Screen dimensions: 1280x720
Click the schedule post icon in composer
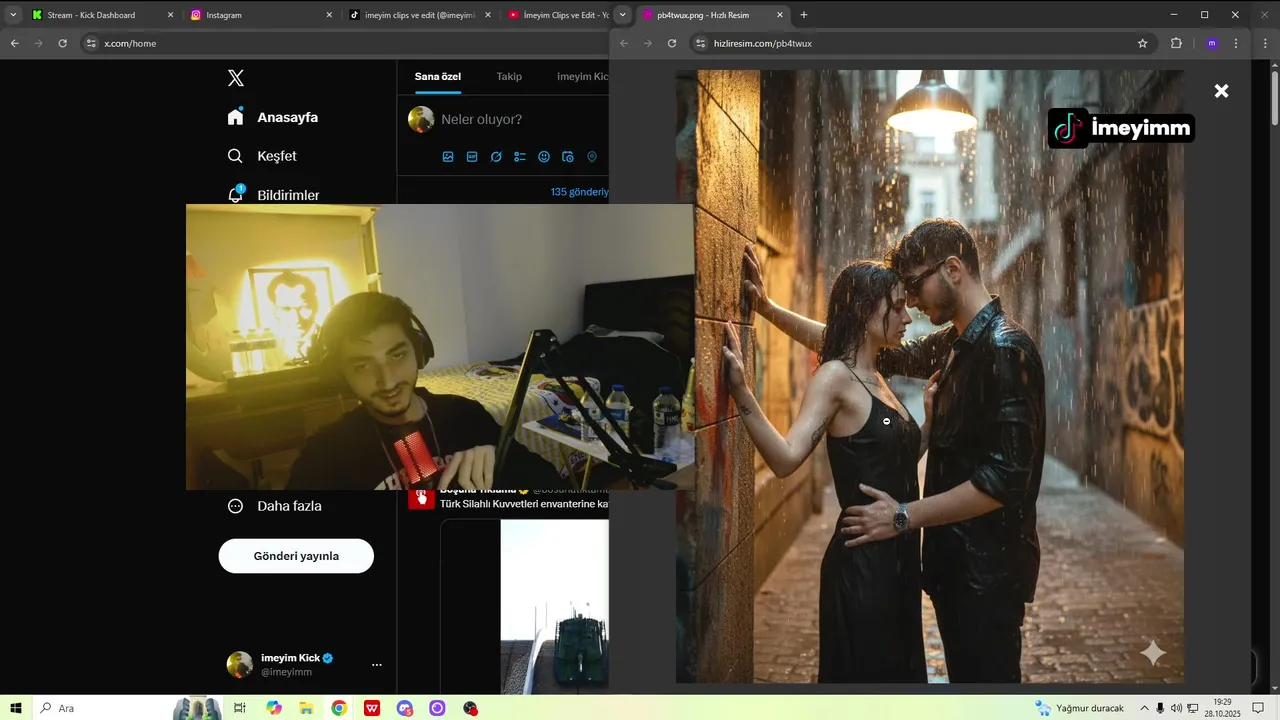click(568, 157)
